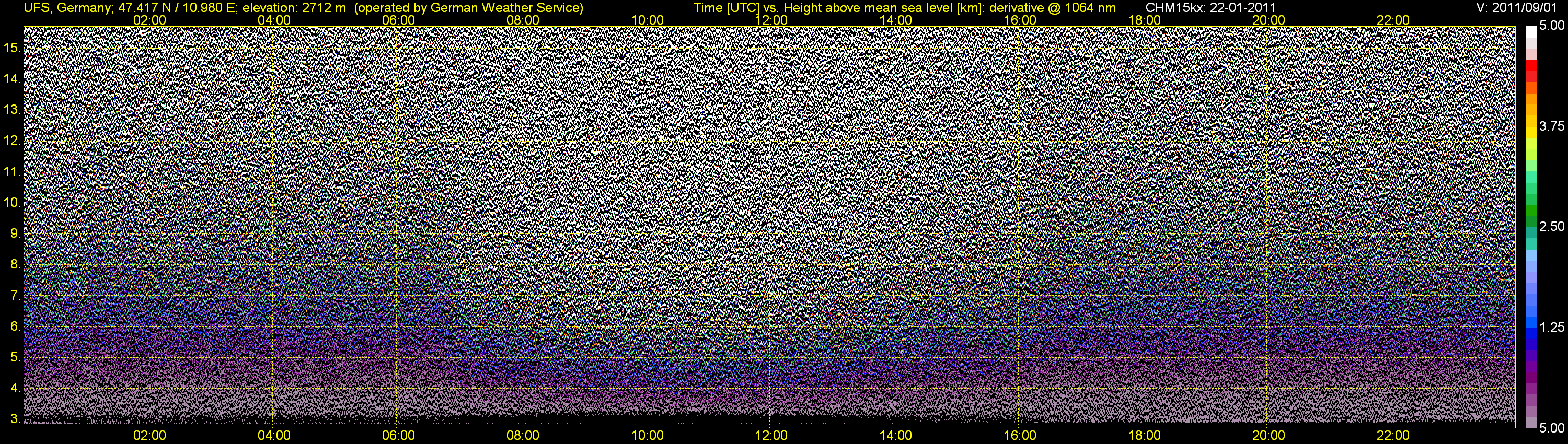Click the 5.00 label atop the colorbar
The height and width of the screenshot is (444, 1568).
point(1552,26)
